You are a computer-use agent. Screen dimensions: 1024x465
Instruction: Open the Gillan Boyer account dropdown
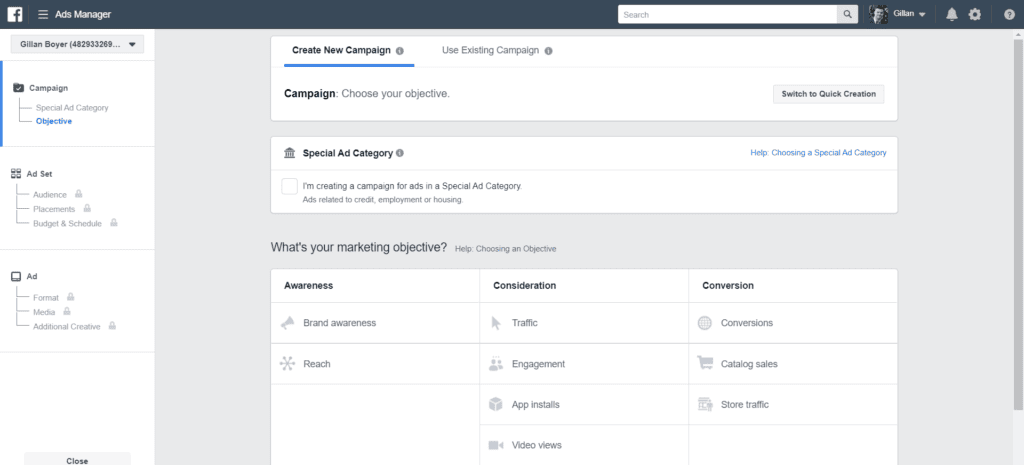[78, 44]
